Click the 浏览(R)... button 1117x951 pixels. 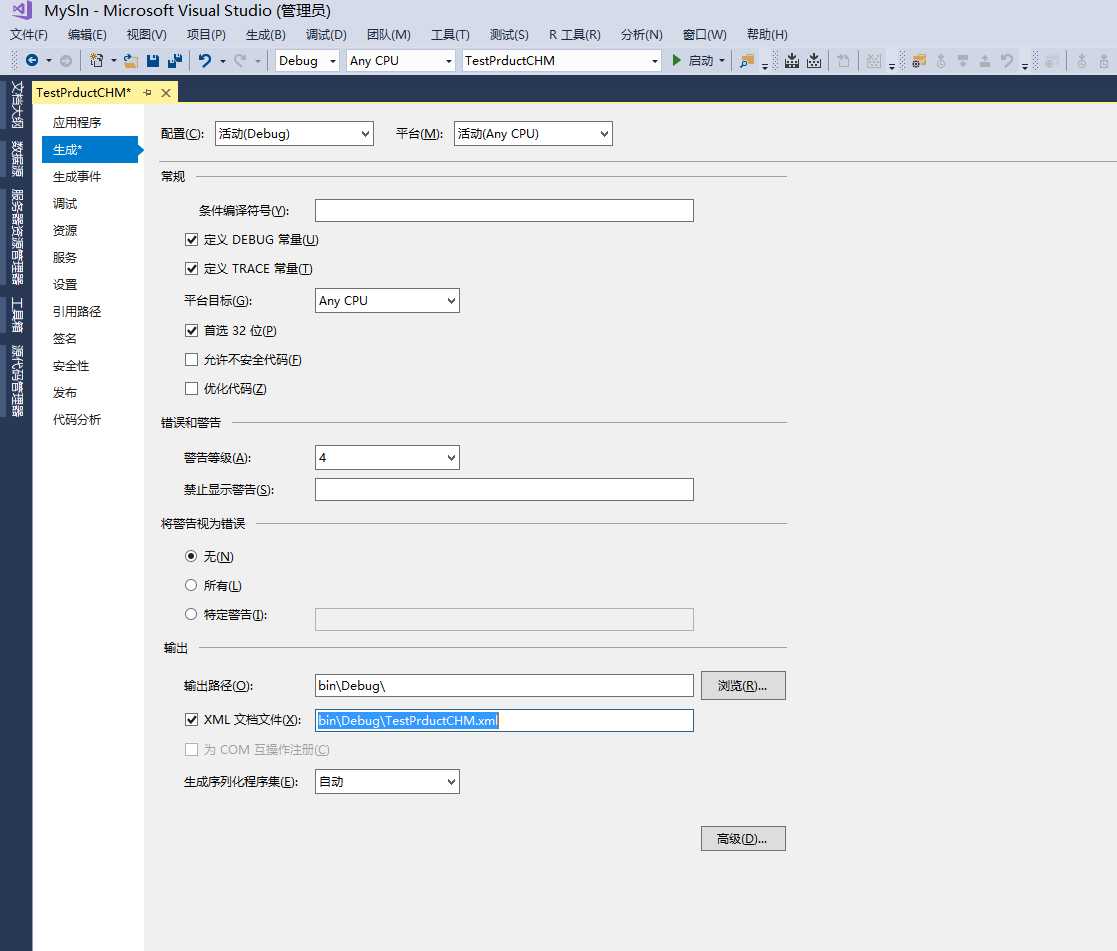[743, 686]
